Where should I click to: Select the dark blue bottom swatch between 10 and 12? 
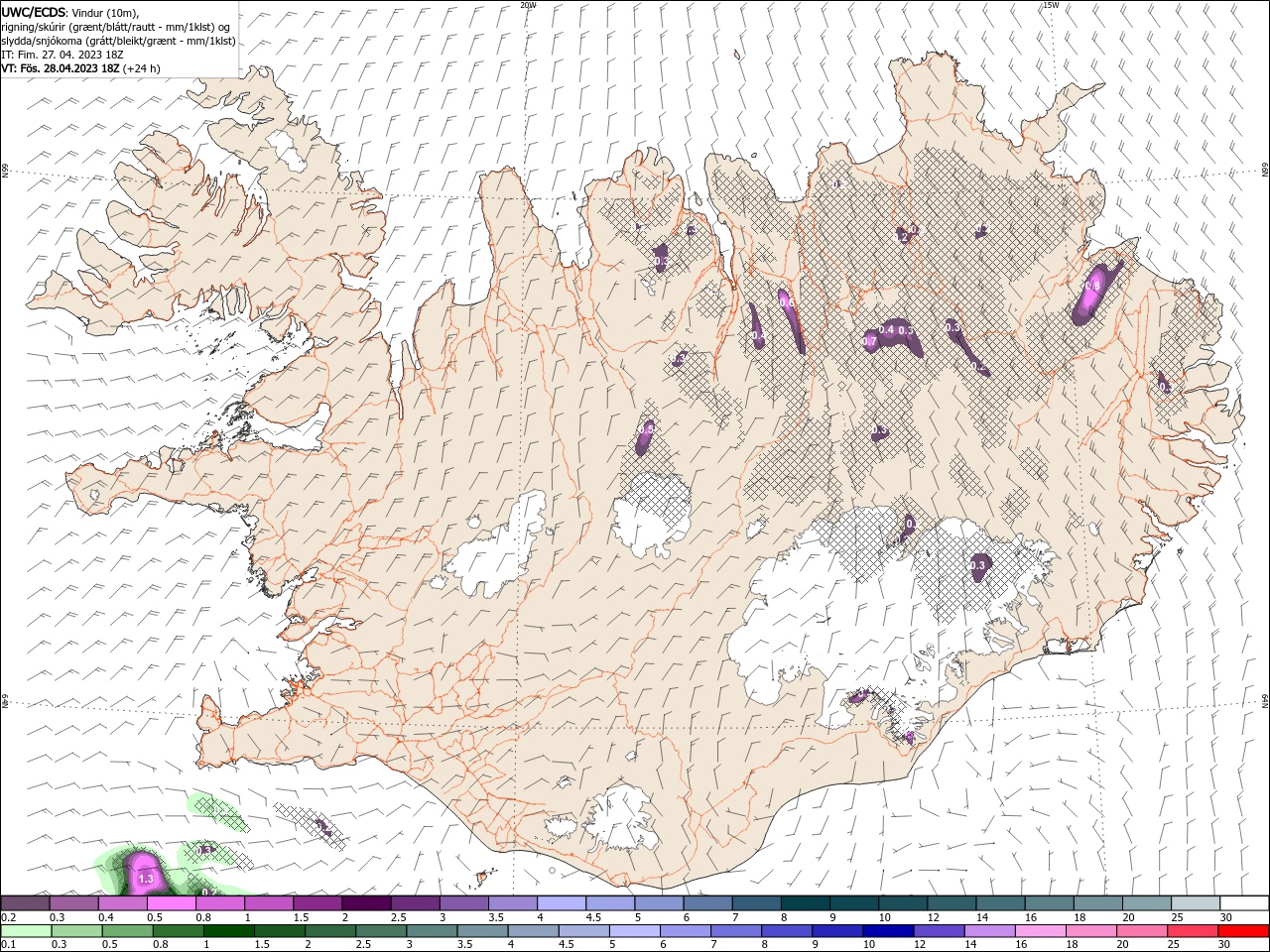click(887, 931)
